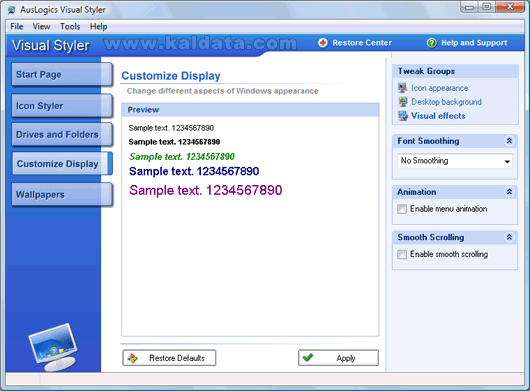530x391 pixels.
Task: Click the green italic sample text
Action: (182, 157)
